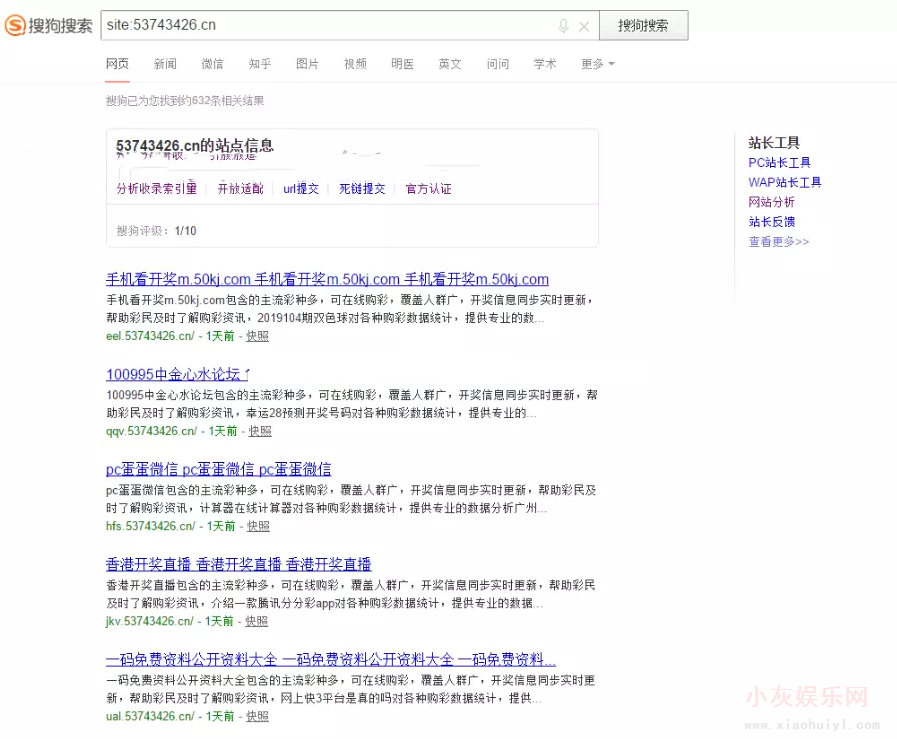Switch to the 视频 tab
This screenshot has height=739, width=897.
pos(355,63)
